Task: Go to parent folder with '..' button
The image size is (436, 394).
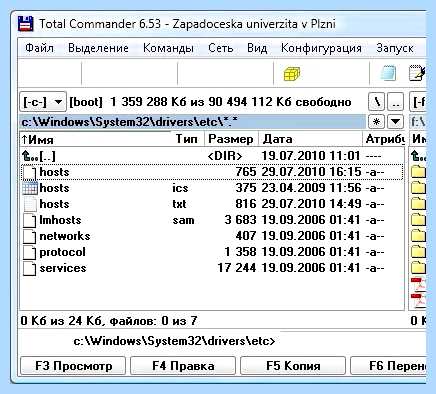Action: pos(396,102)
